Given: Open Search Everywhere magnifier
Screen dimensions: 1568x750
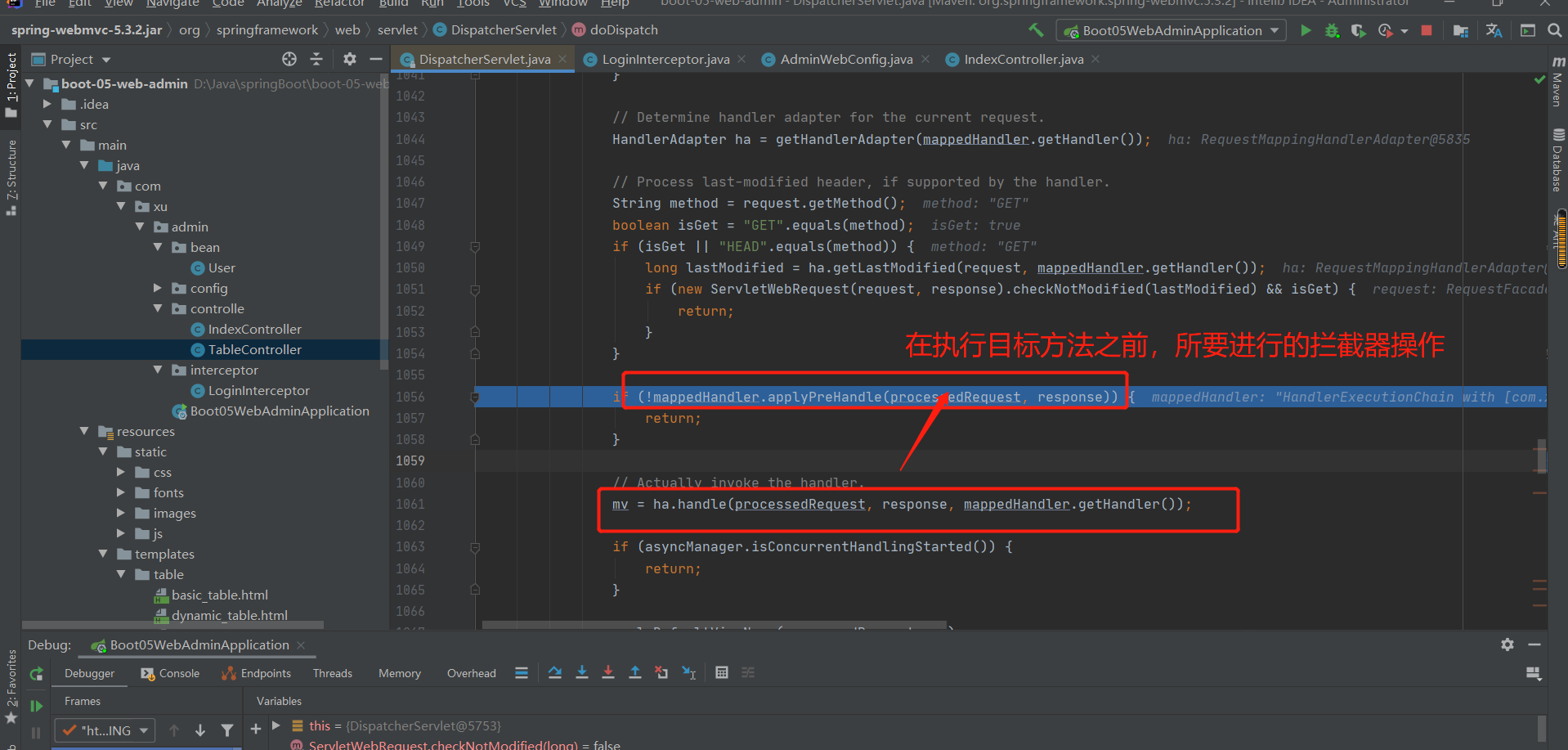Looking at the screenshot, I should click(1554, 30).
